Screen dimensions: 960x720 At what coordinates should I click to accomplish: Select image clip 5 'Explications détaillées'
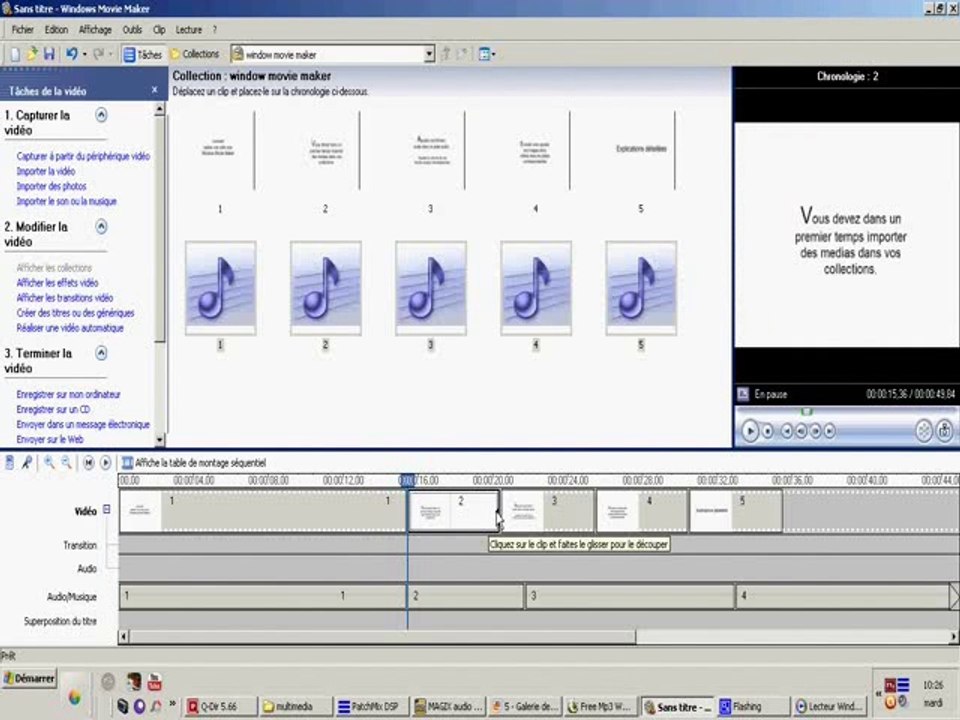tap(641, 150)
